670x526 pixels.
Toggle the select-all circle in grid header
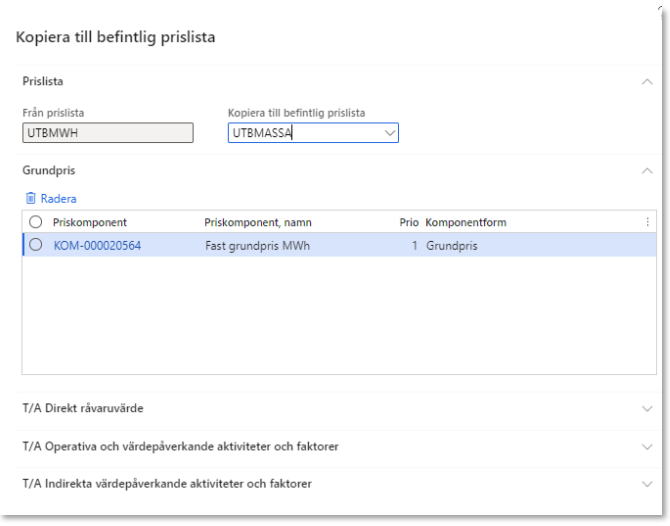36,222
